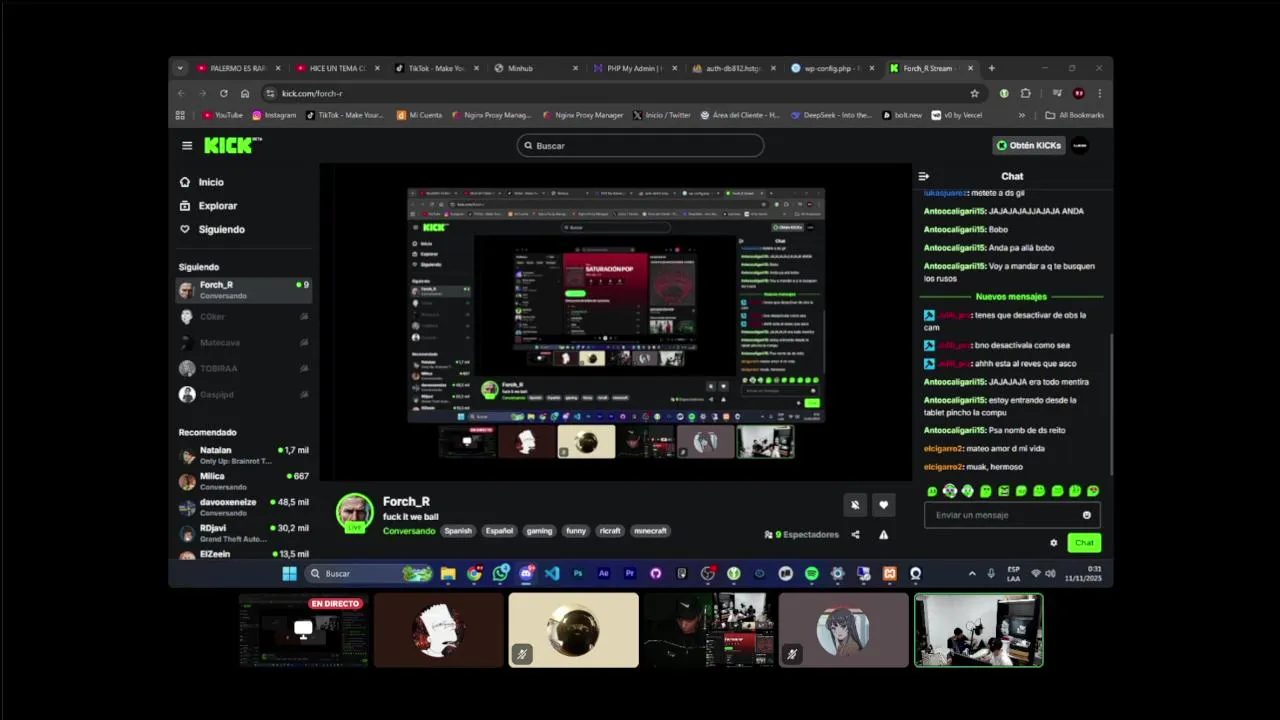Share the stream via share icon
This screenshot has width=1280, height=720.
pyautogui.click(x=855, y=535)
